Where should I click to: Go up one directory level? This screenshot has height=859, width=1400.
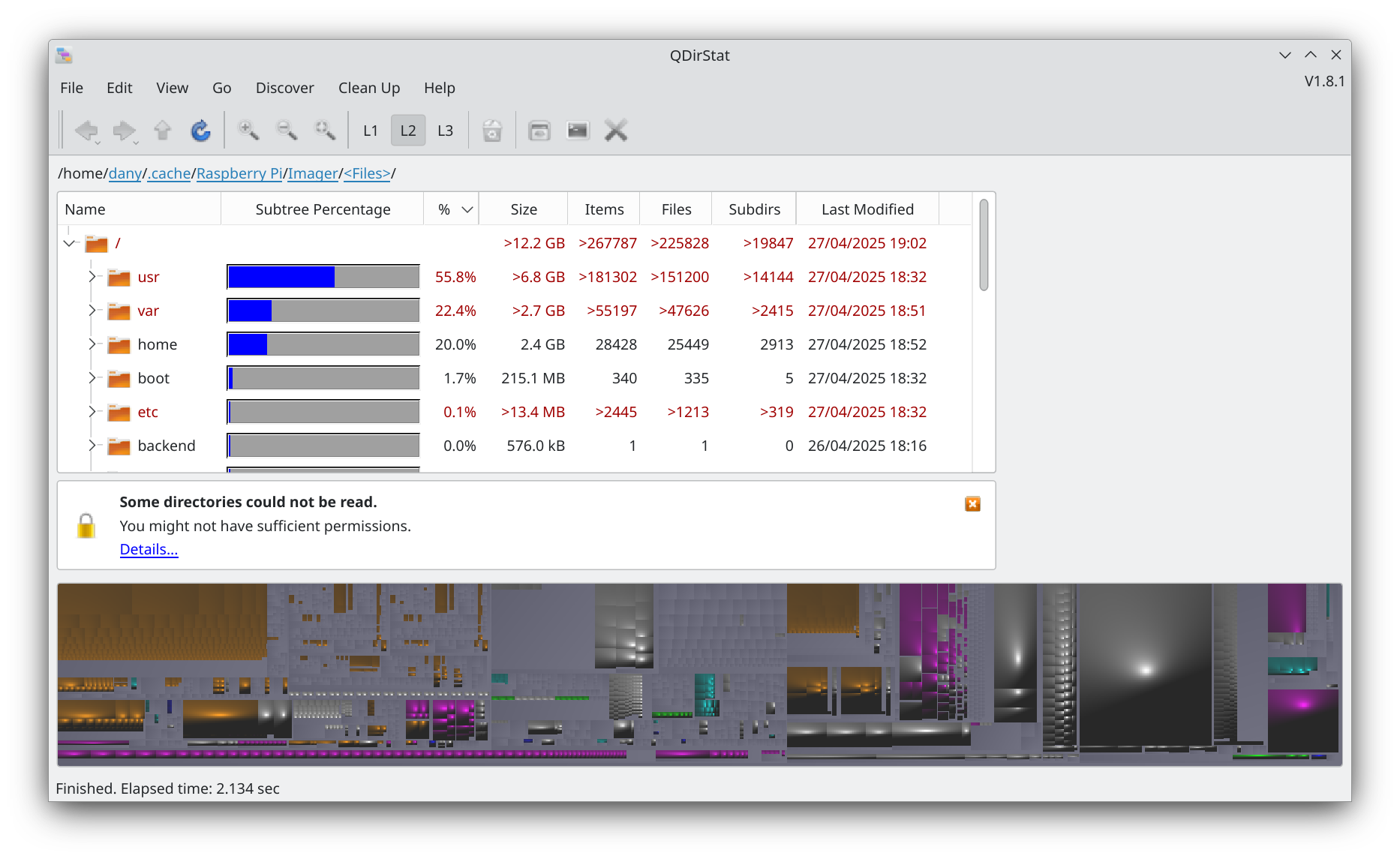pos(162,131)
